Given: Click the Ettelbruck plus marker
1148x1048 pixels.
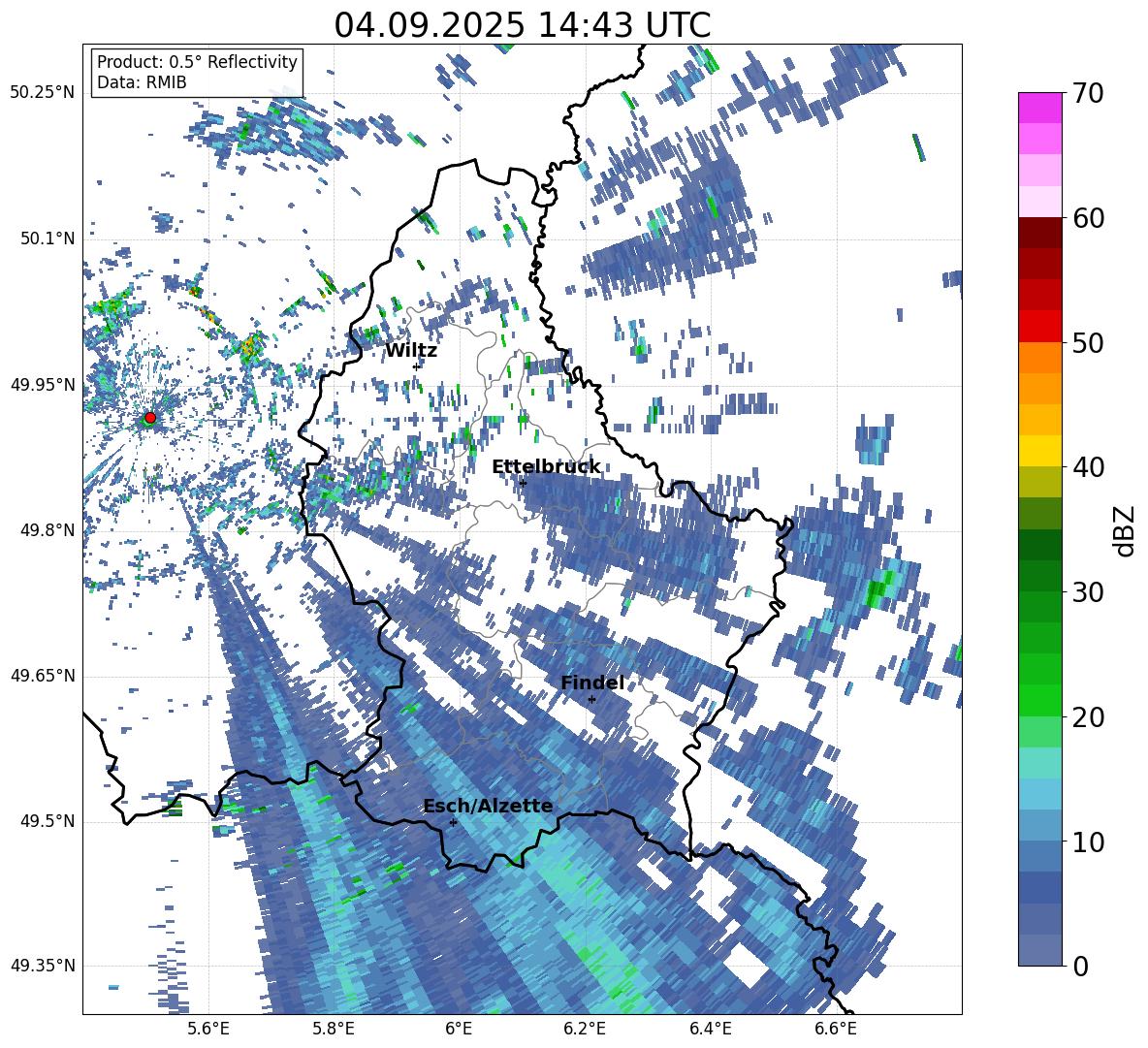Looking at the screenshot, I should tap(523, 483).
